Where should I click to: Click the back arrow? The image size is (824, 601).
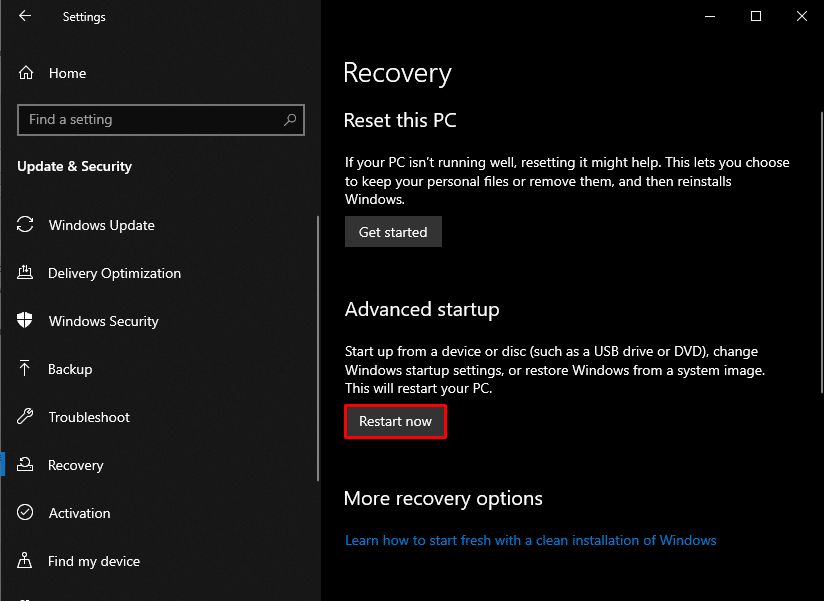[x=22, y=16]
